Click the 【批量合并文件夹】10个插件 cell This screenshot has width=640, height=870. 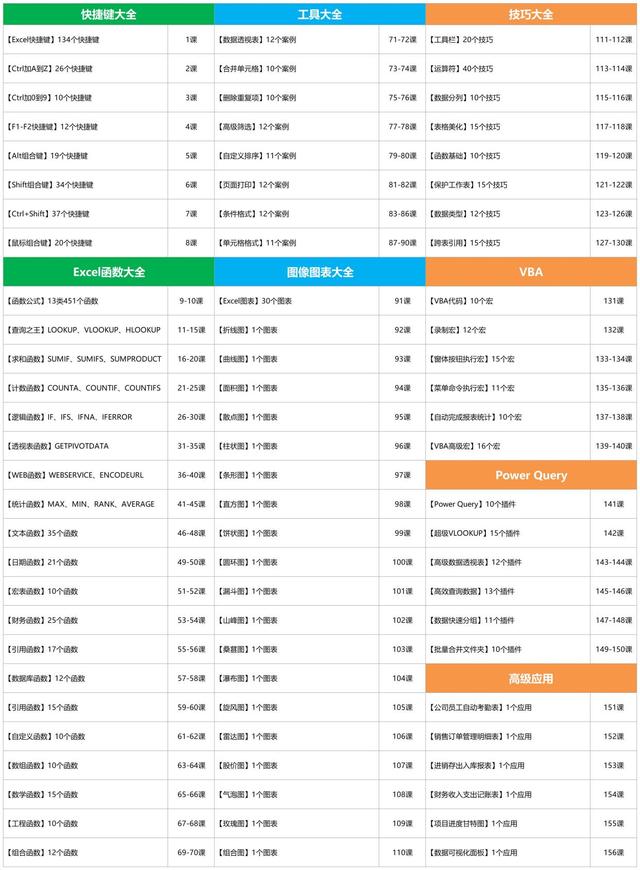coord(508,649)
